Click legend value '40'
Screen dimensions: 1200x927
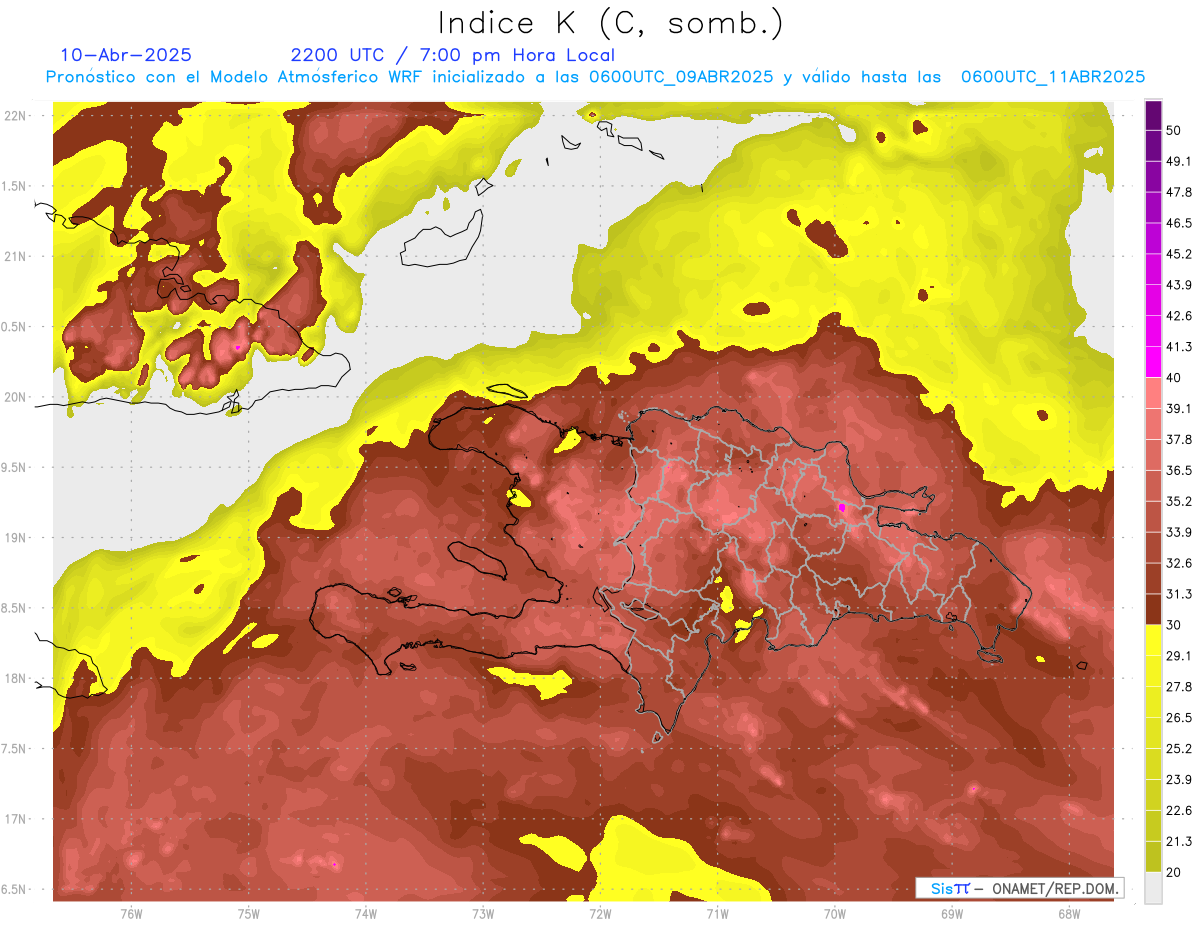tap(1174, 378)
